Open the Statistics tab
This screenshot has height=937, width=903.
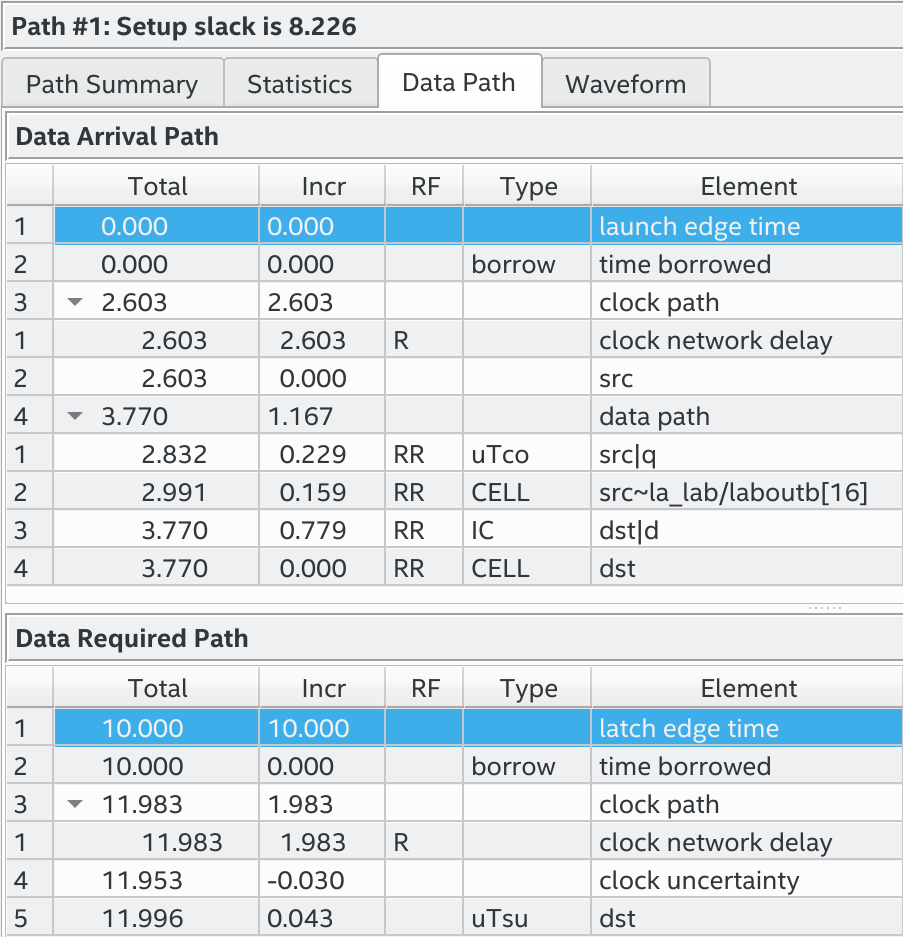point(299,84)
